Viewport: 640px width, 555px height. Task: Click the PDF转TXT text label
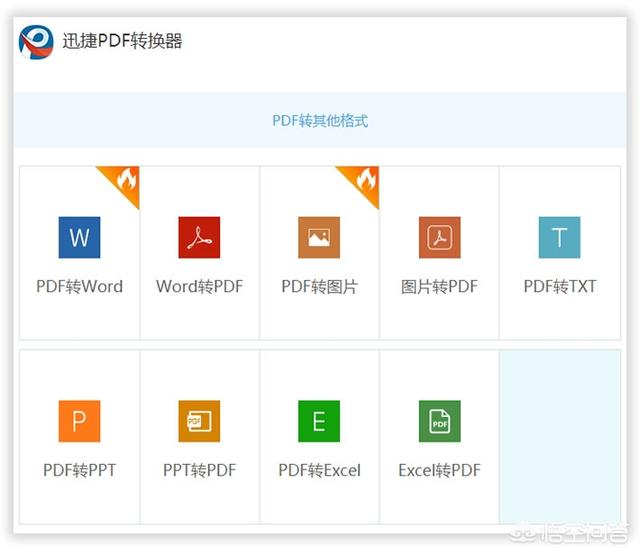tap(559, 287)
